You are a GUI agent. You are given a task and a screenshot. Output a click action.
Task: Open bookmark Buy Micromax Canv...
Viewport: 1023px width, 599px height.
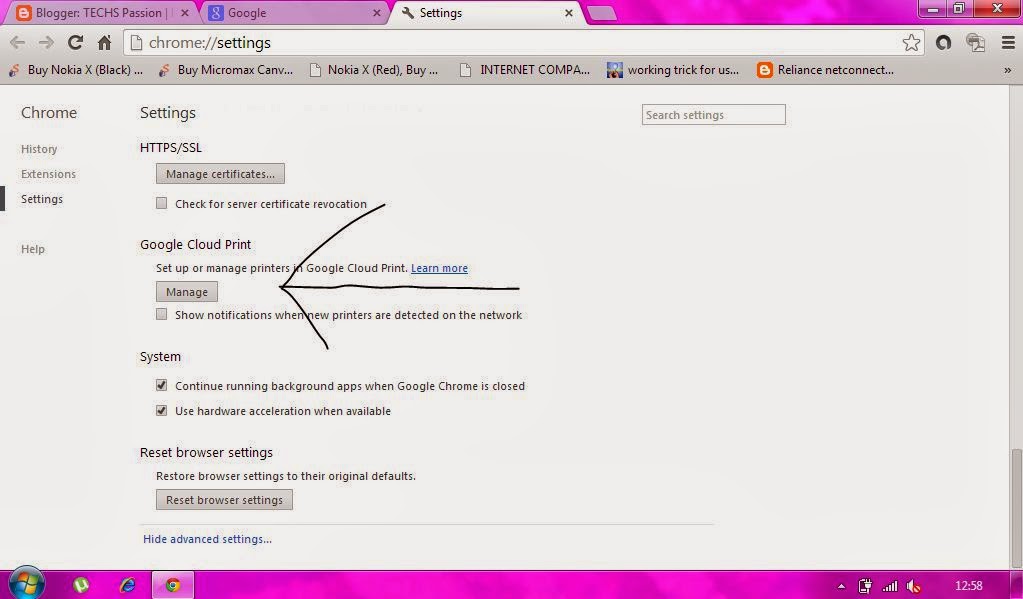click(226, 70)
